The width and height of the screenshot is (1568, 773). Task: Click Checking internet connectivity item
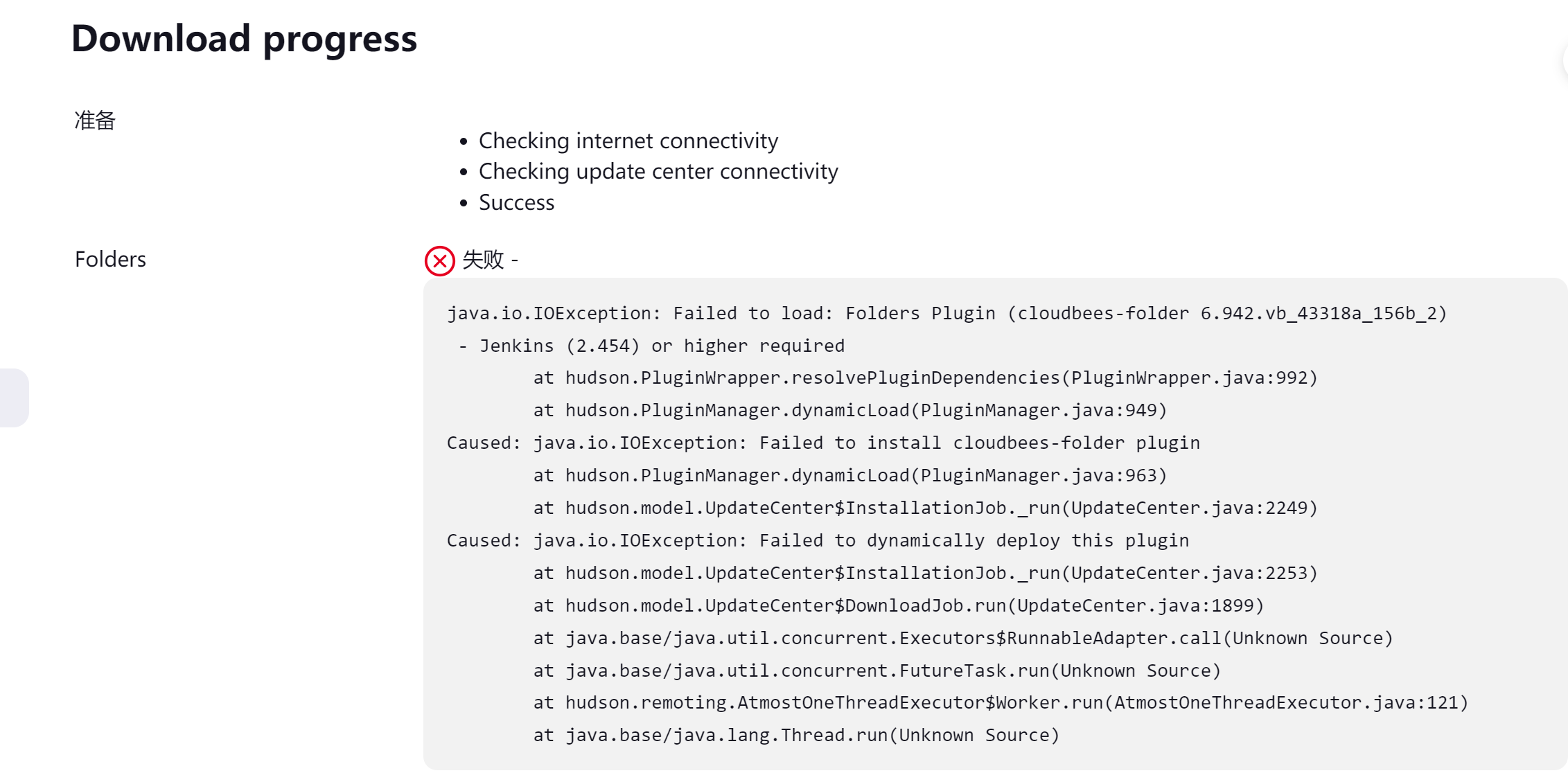pyautogui.click(x=628, y=141)
